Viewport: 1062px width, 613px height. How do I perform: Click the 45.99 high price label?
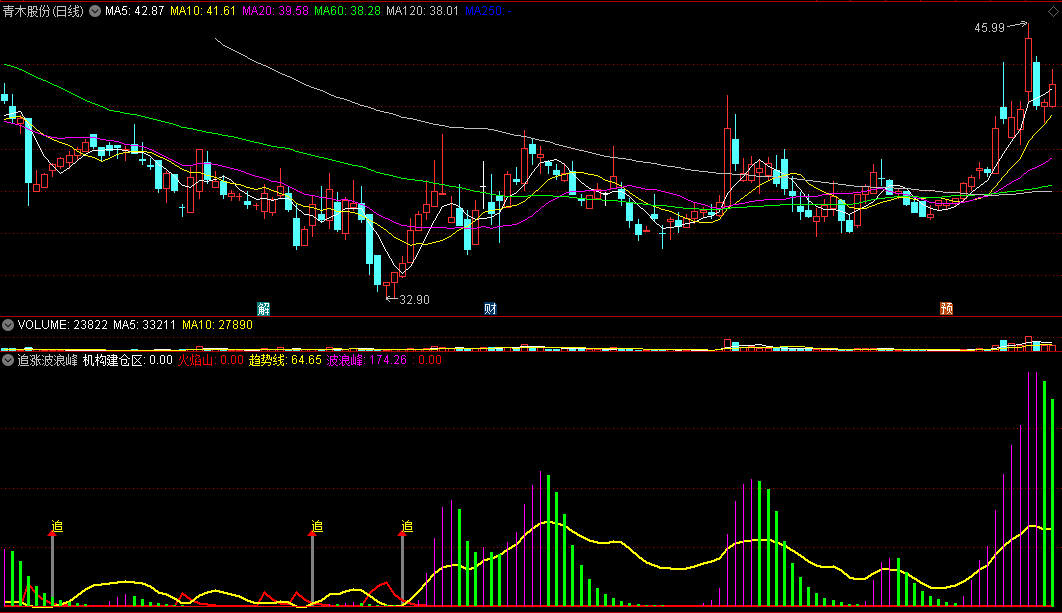coord(990,28)
